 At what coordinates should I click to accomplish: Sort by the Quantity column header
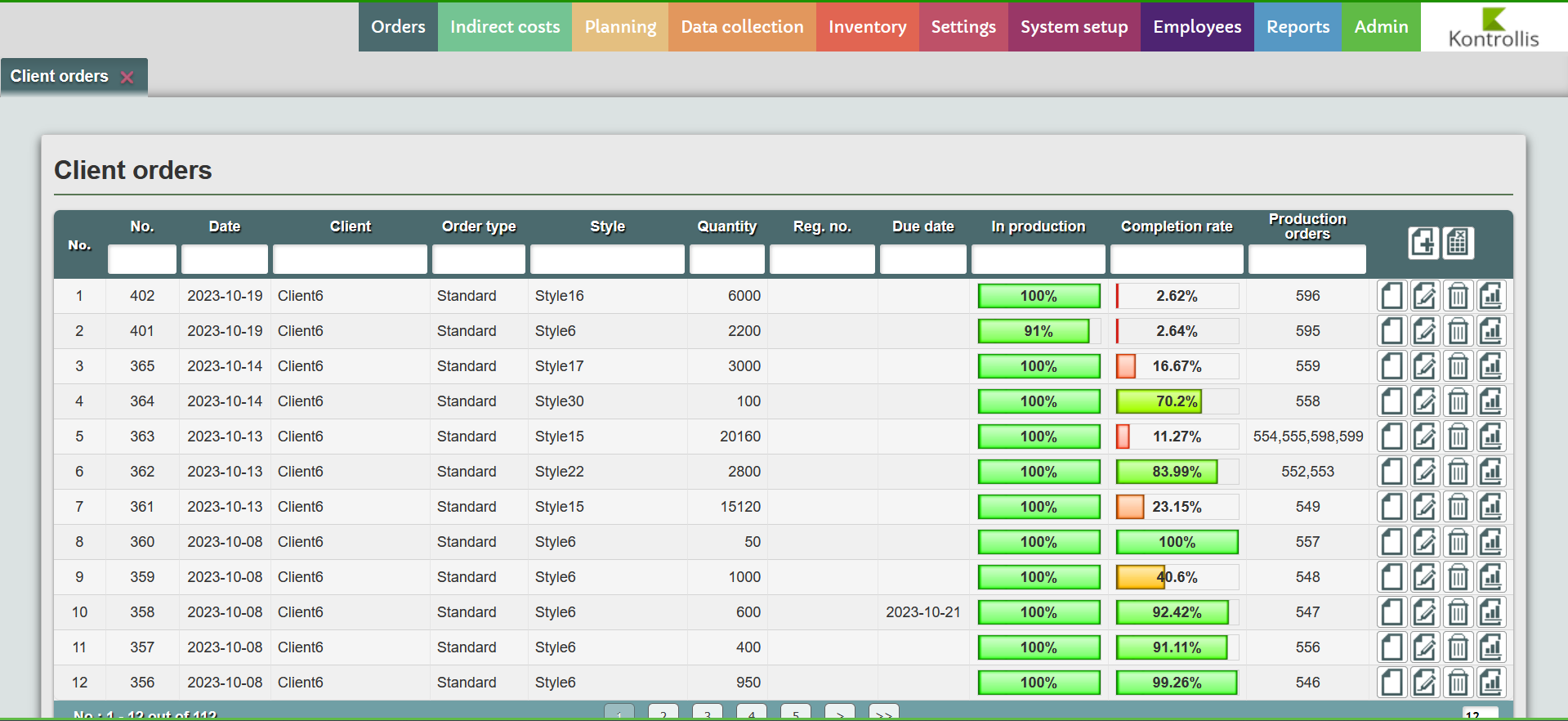tap(727, 226)
